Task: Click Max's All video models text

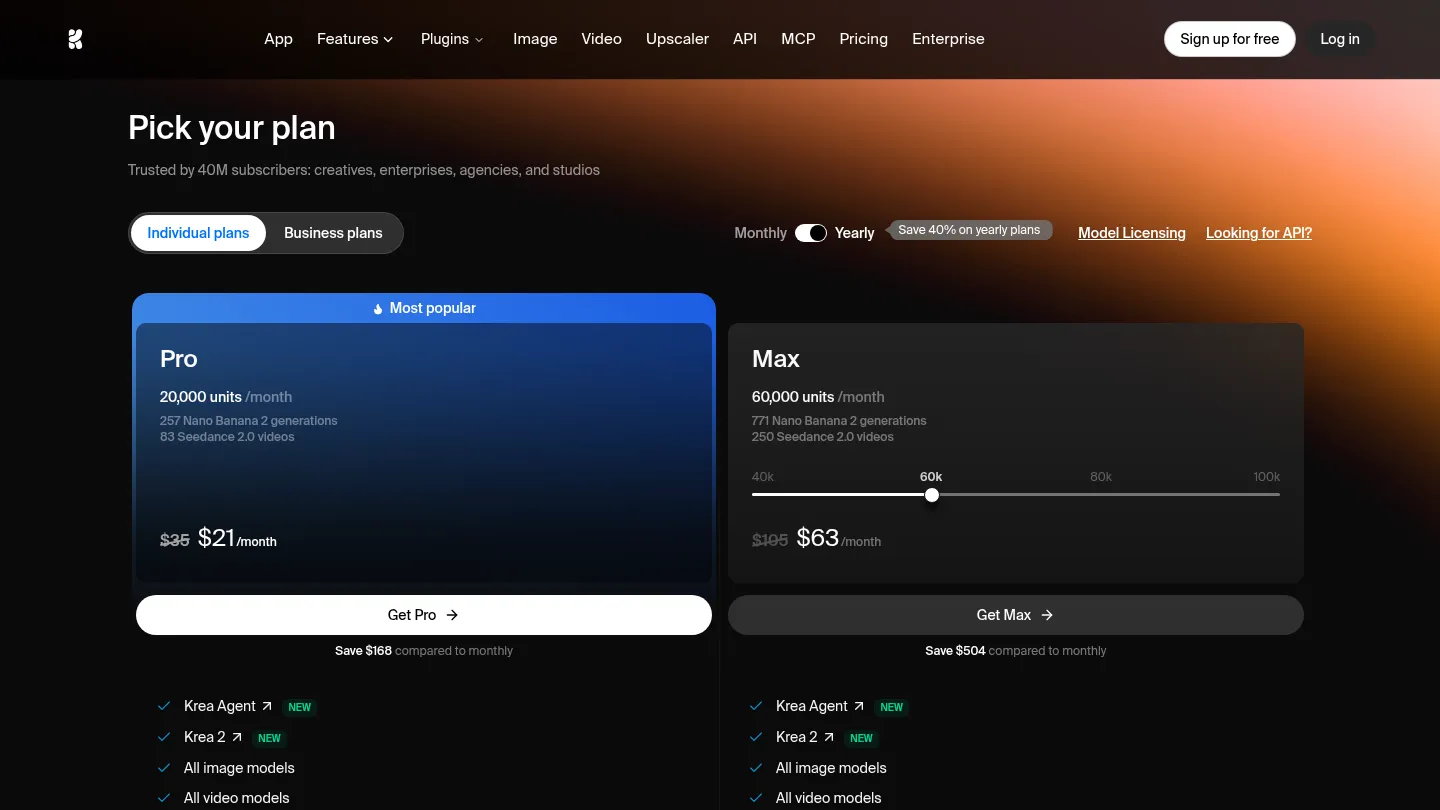Action: point(829,798)
